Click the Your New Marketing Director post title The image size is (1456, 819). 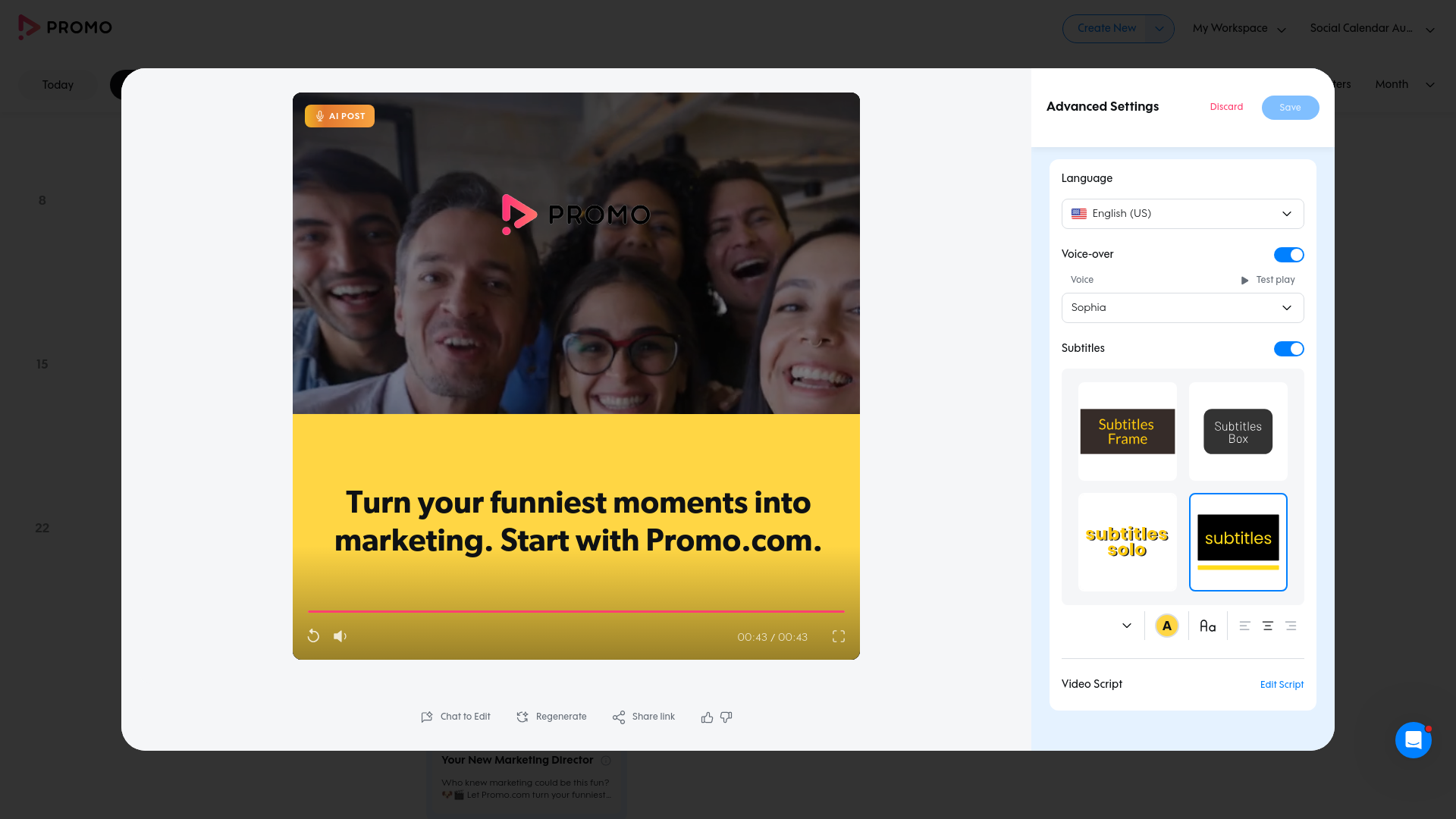(517, 760)
